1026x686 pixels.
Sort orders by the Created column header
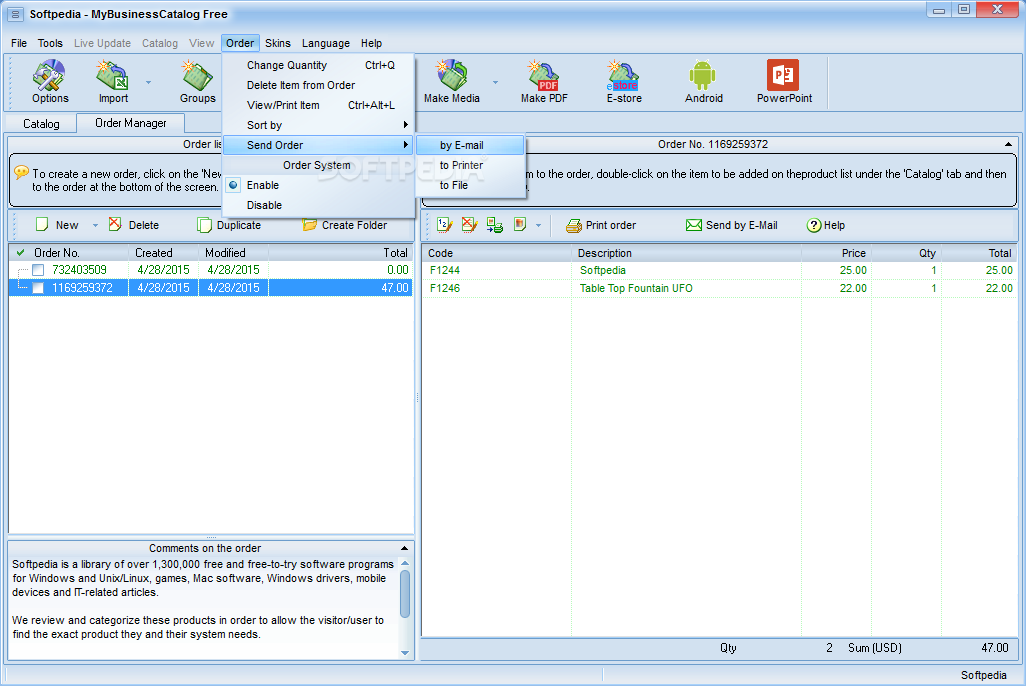[x=163, y=253]
